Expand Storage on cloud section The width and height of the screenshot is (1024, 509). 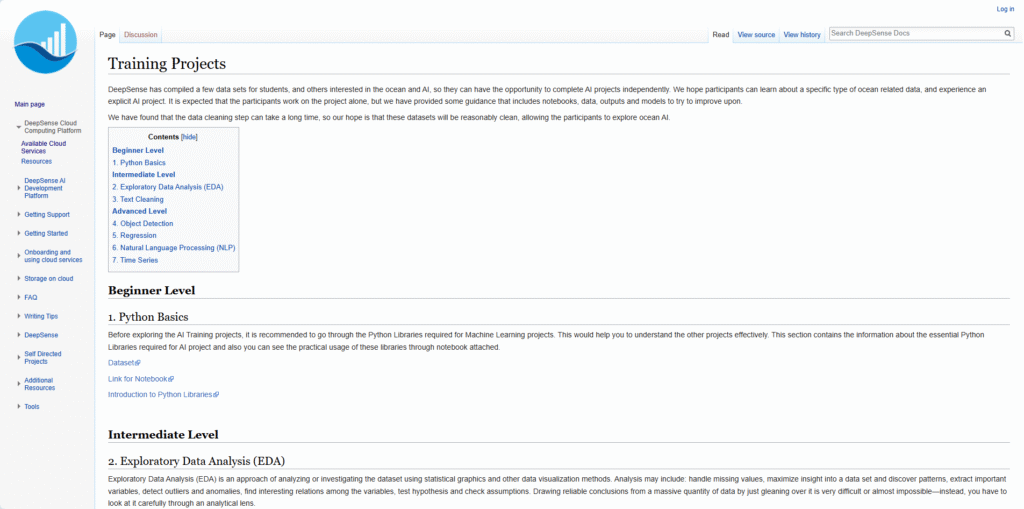pos(19,278)
